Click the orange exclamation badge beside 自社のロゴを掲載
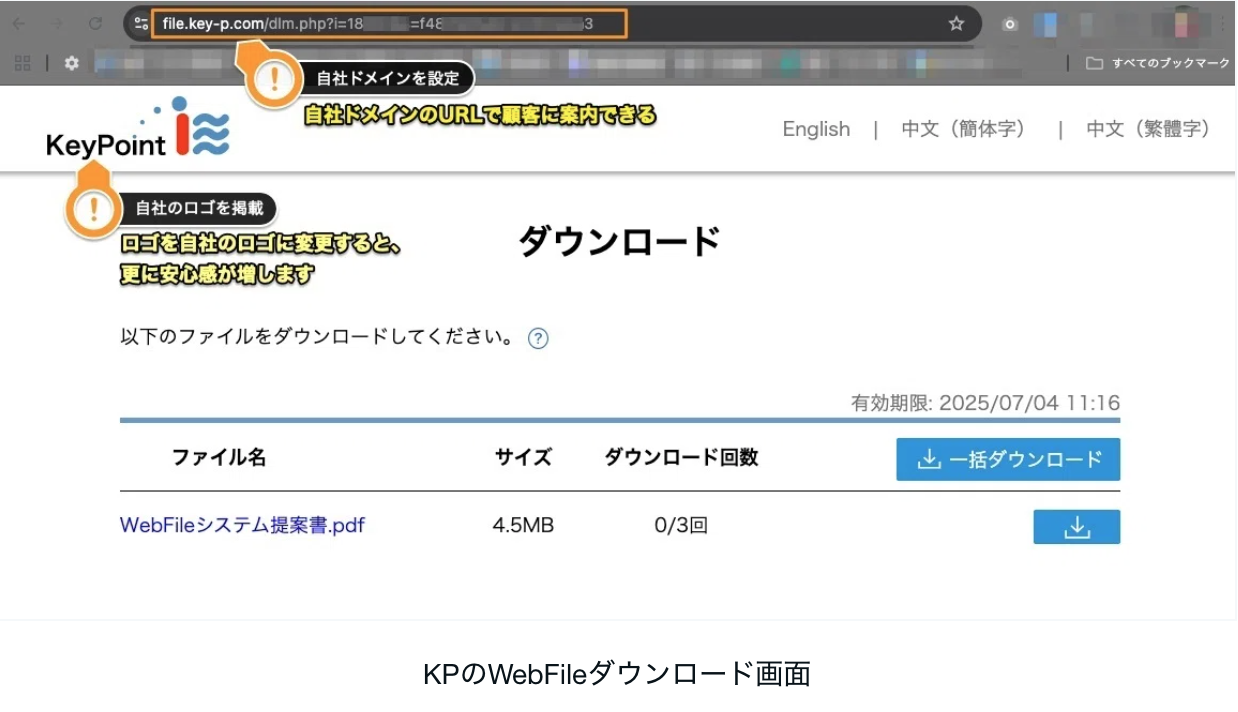 pos(94,209)
